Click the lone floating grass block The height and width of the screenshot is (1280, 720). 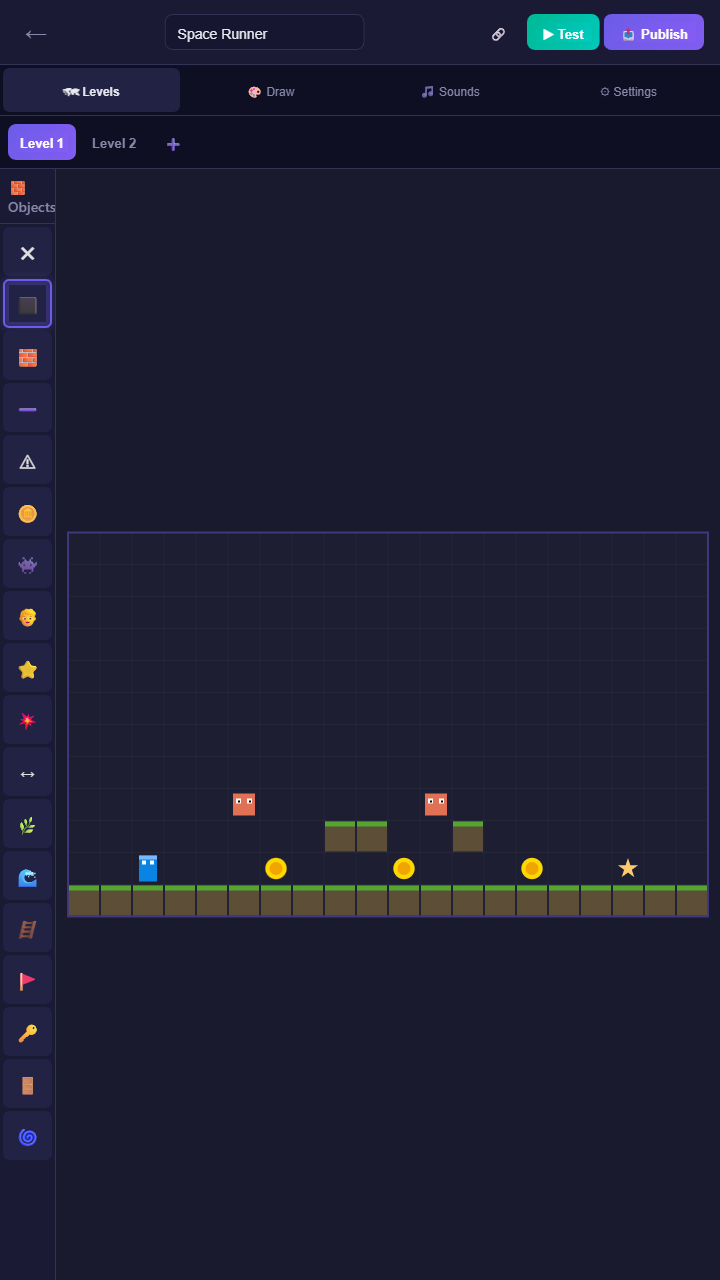click(x=468, y=836)
